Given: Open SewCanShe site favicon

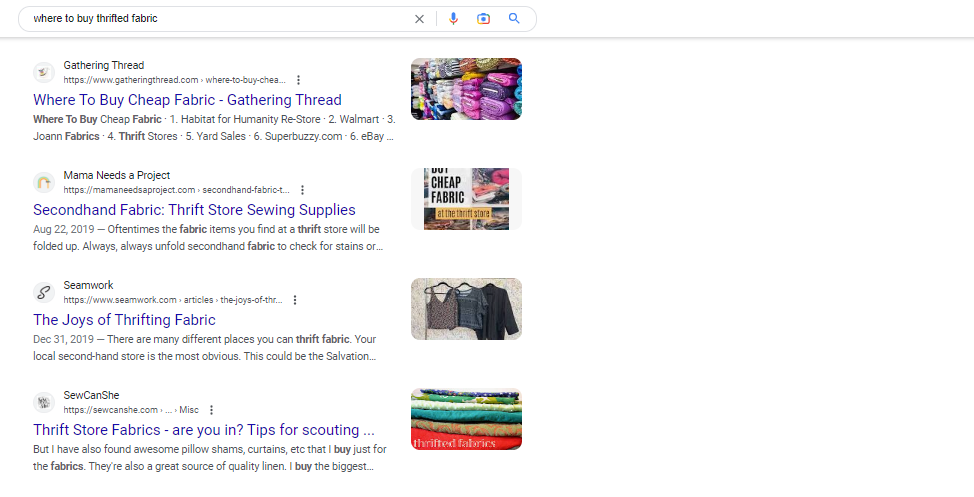Looking at the screenshot, I should (x=43, y=403).
